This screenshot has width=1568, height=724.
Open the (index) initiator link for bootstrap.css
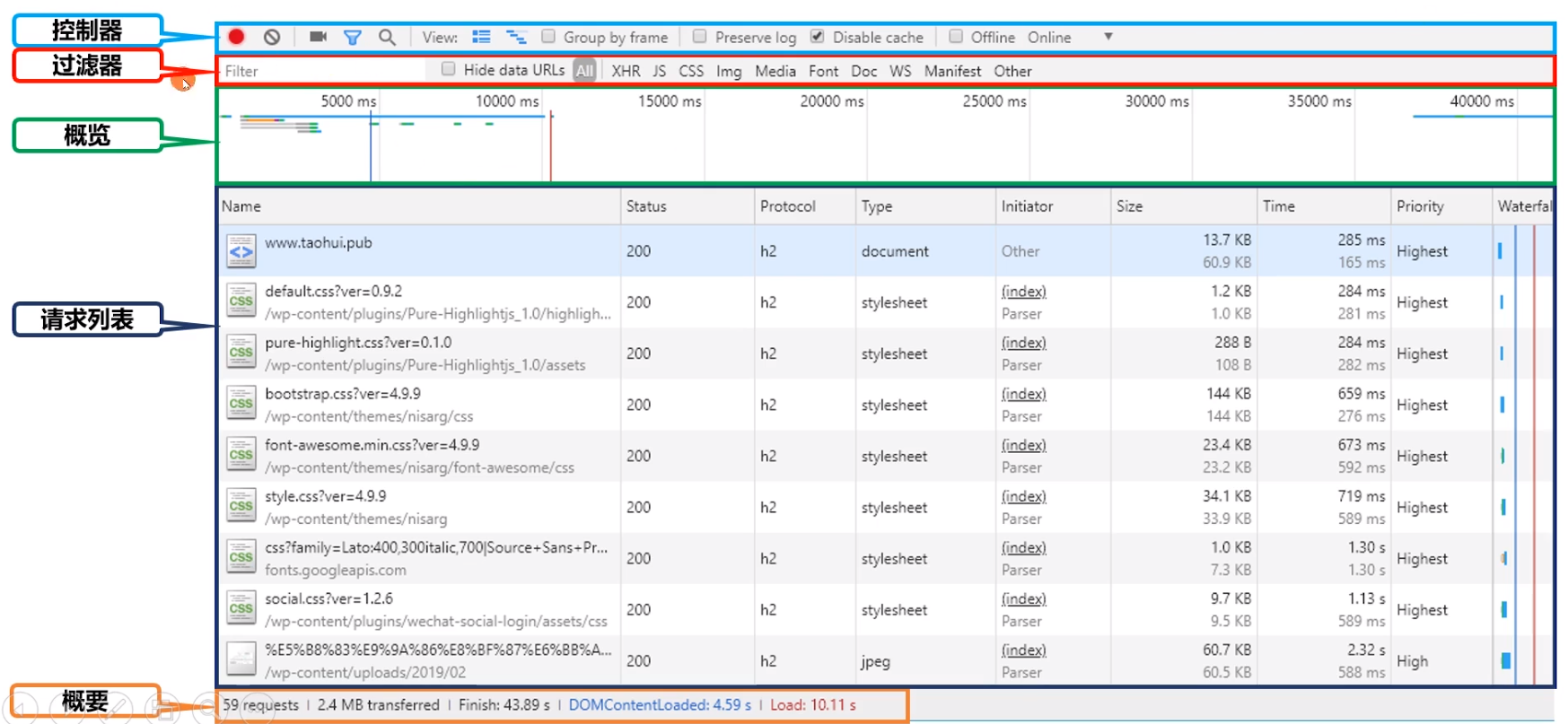(x=1023, y=394)
